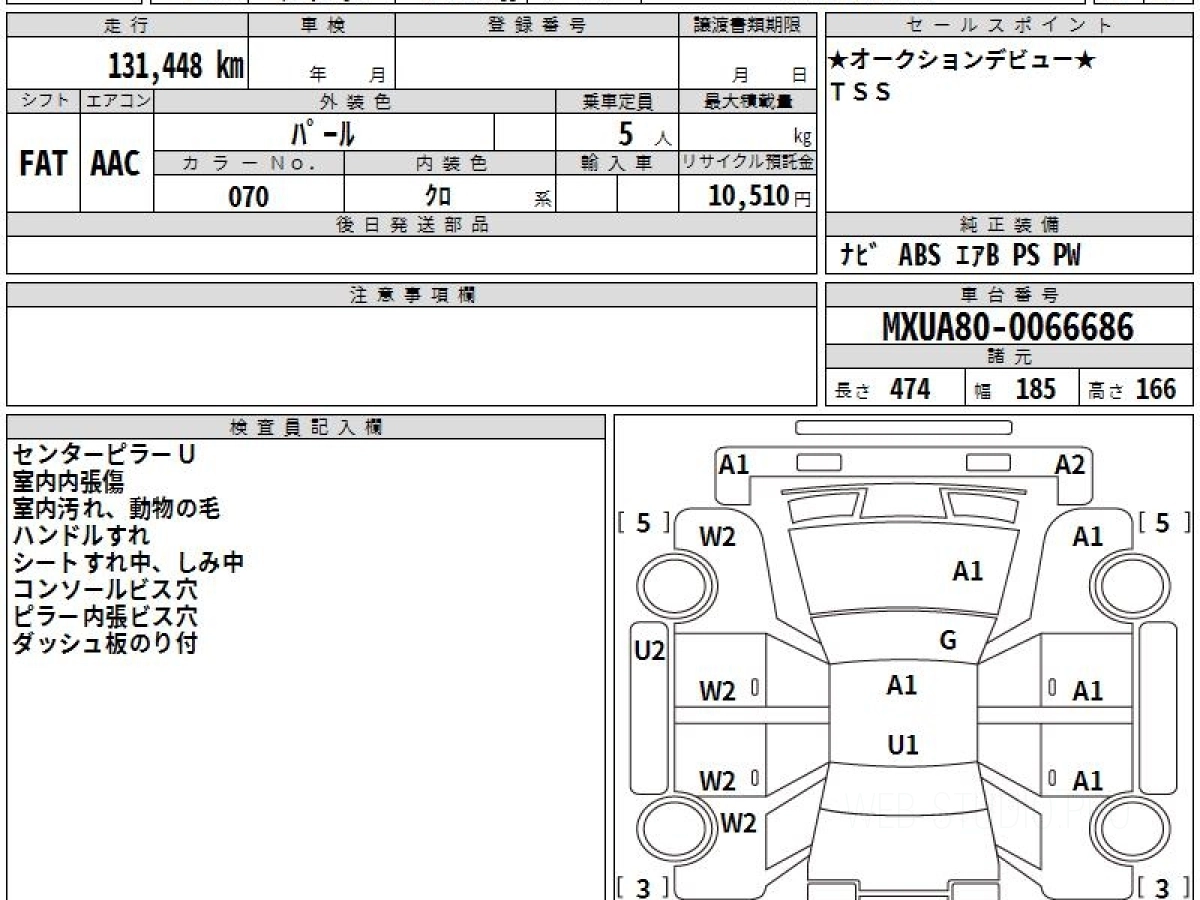Click the 輸入車 label
Image resolution: width=1200 pixels, height=900 pixels.
(617, 164)
